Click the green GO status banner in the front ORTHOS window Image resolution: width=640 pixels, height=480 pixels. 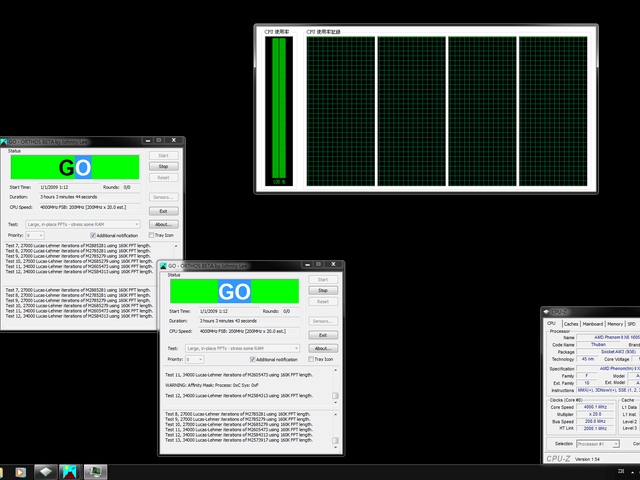(235, 291)
